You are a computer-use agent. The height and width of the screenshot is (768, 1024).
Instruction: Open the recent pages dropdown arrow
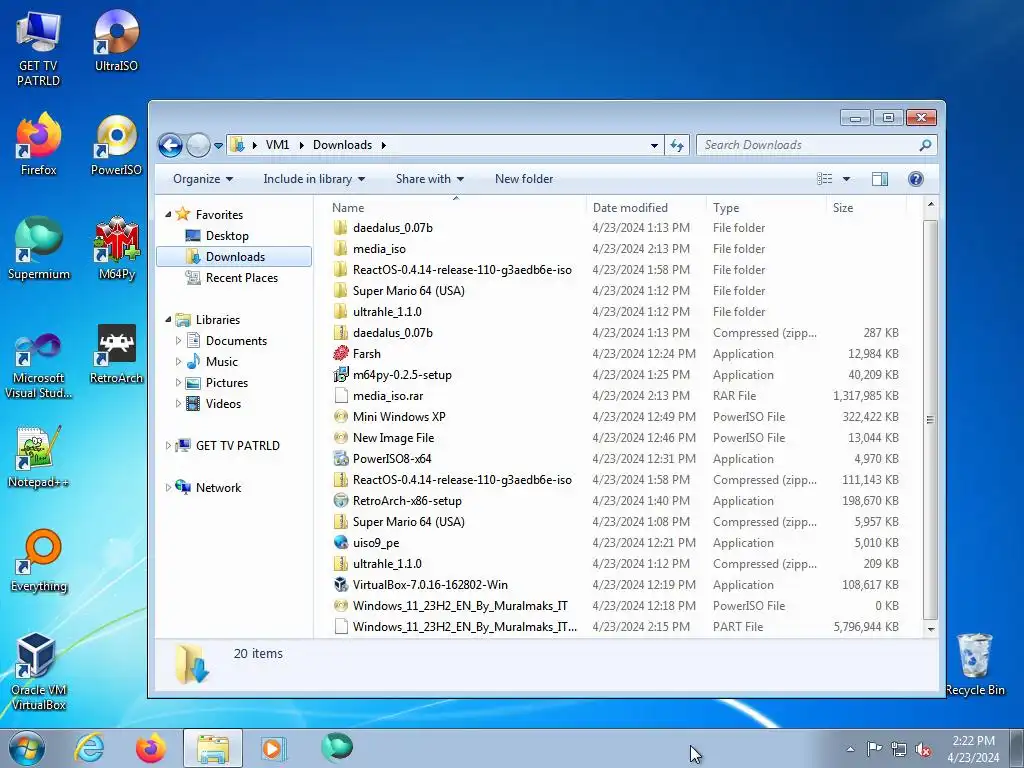218,146
